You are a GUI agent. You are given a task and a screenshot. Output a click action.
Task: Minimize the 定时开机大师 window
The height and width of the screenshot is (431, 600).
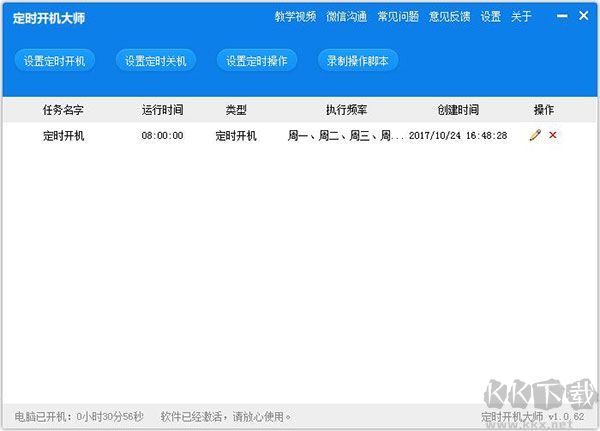point(561,16)
